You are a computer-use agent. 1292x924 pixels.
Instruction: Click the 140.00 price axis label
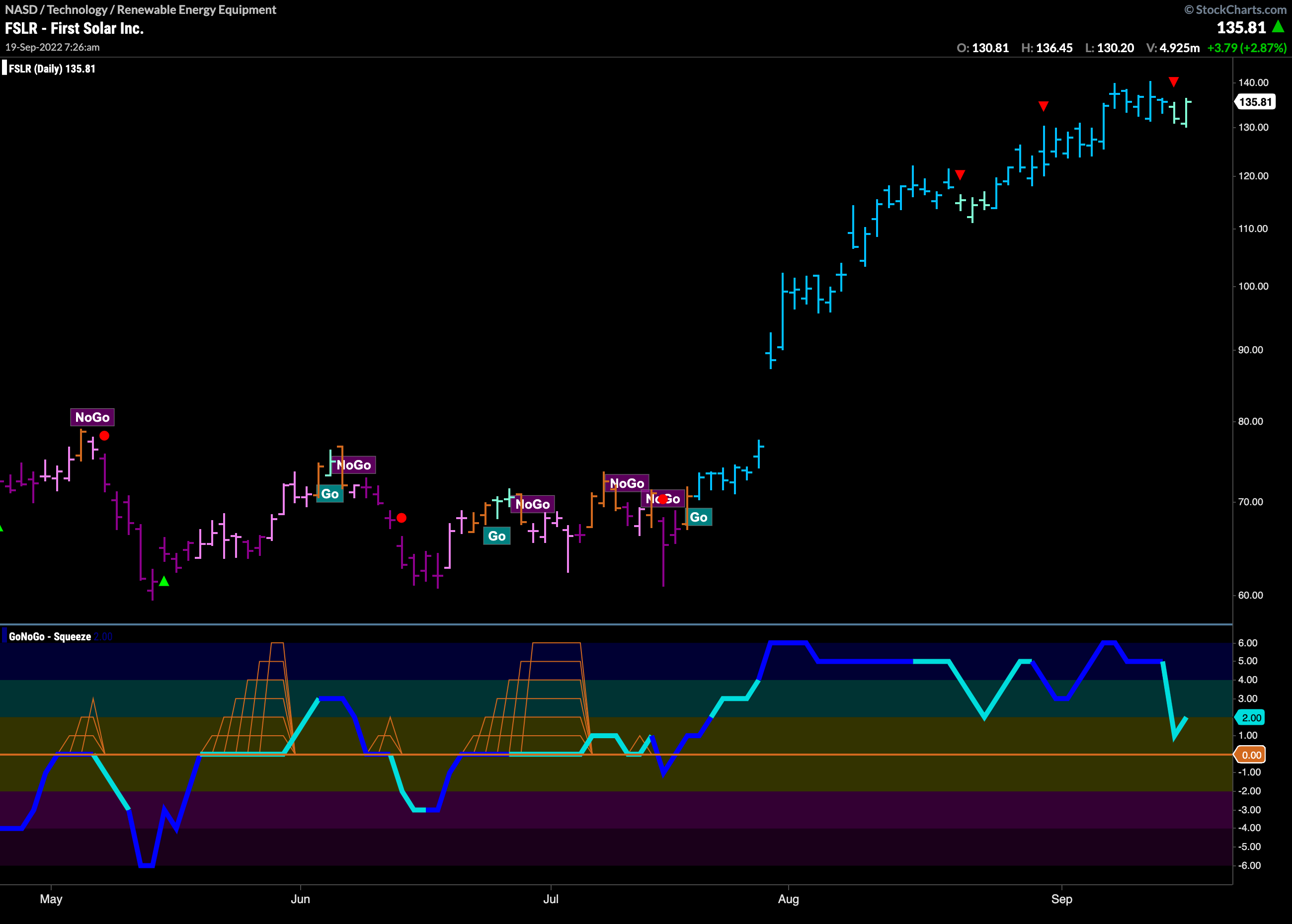tap(1253, 82)
